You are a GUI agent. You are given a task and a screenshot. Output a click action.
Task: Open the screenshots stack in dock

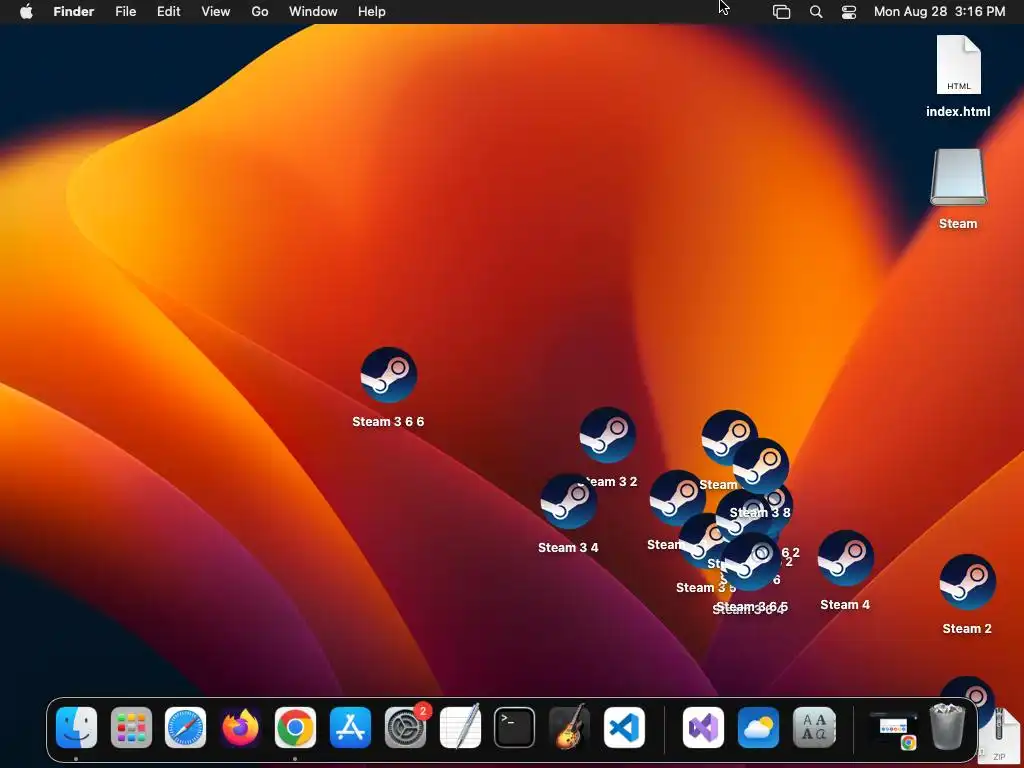coord(894,729)
